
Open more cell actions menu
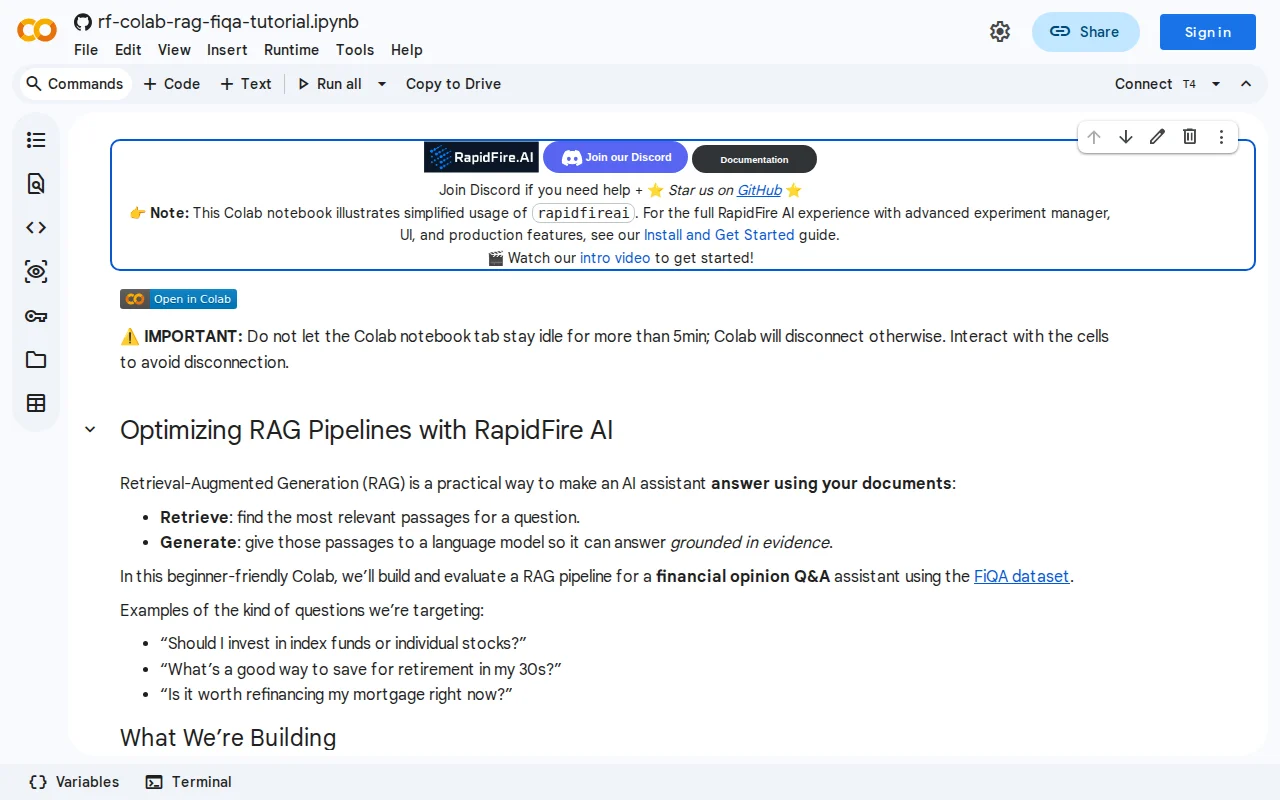click(x=1222, y=137)
